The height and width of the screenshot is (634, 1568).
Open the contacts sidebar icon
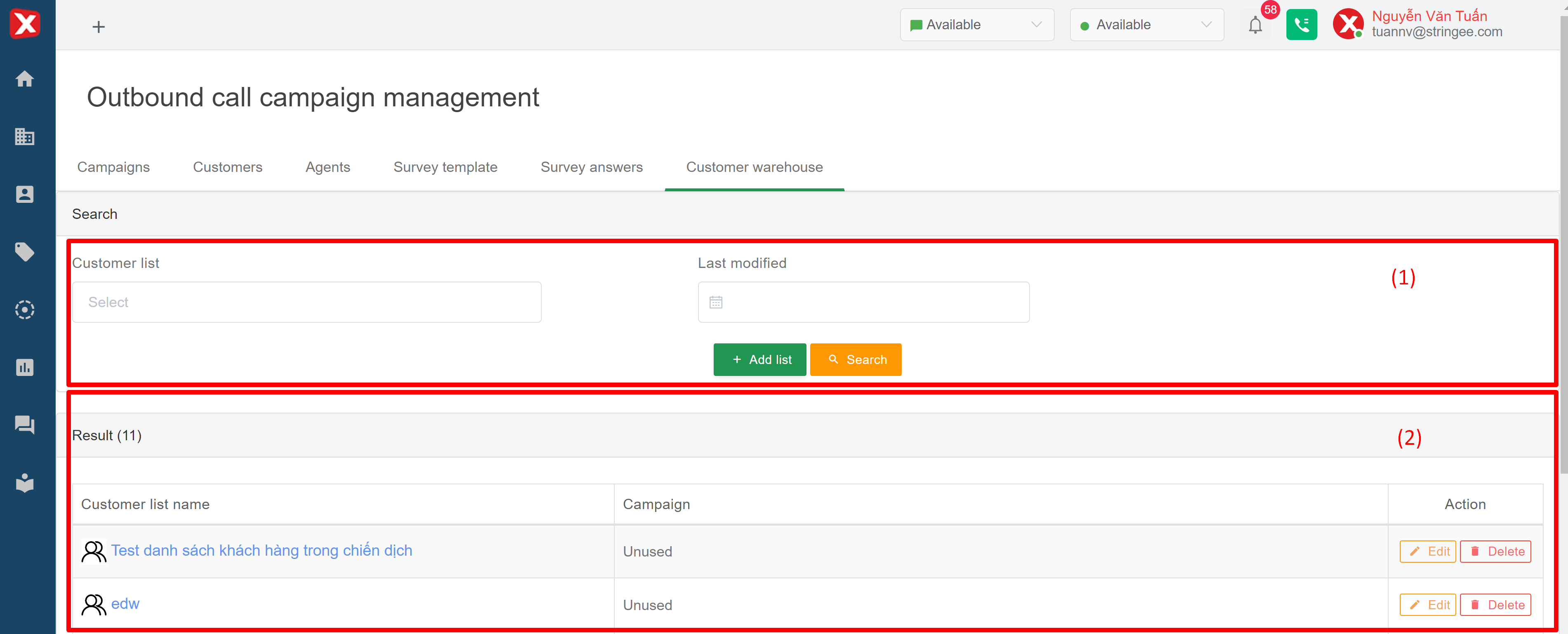click(x=24, y=194)
